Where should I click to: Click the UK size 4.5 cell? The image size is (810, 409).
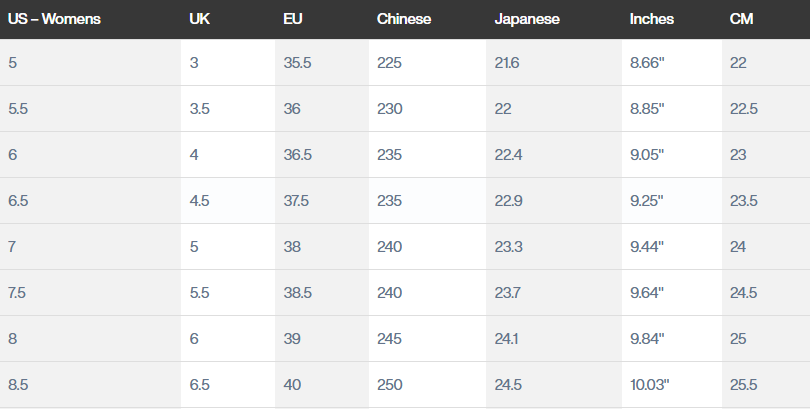(199, 201)
